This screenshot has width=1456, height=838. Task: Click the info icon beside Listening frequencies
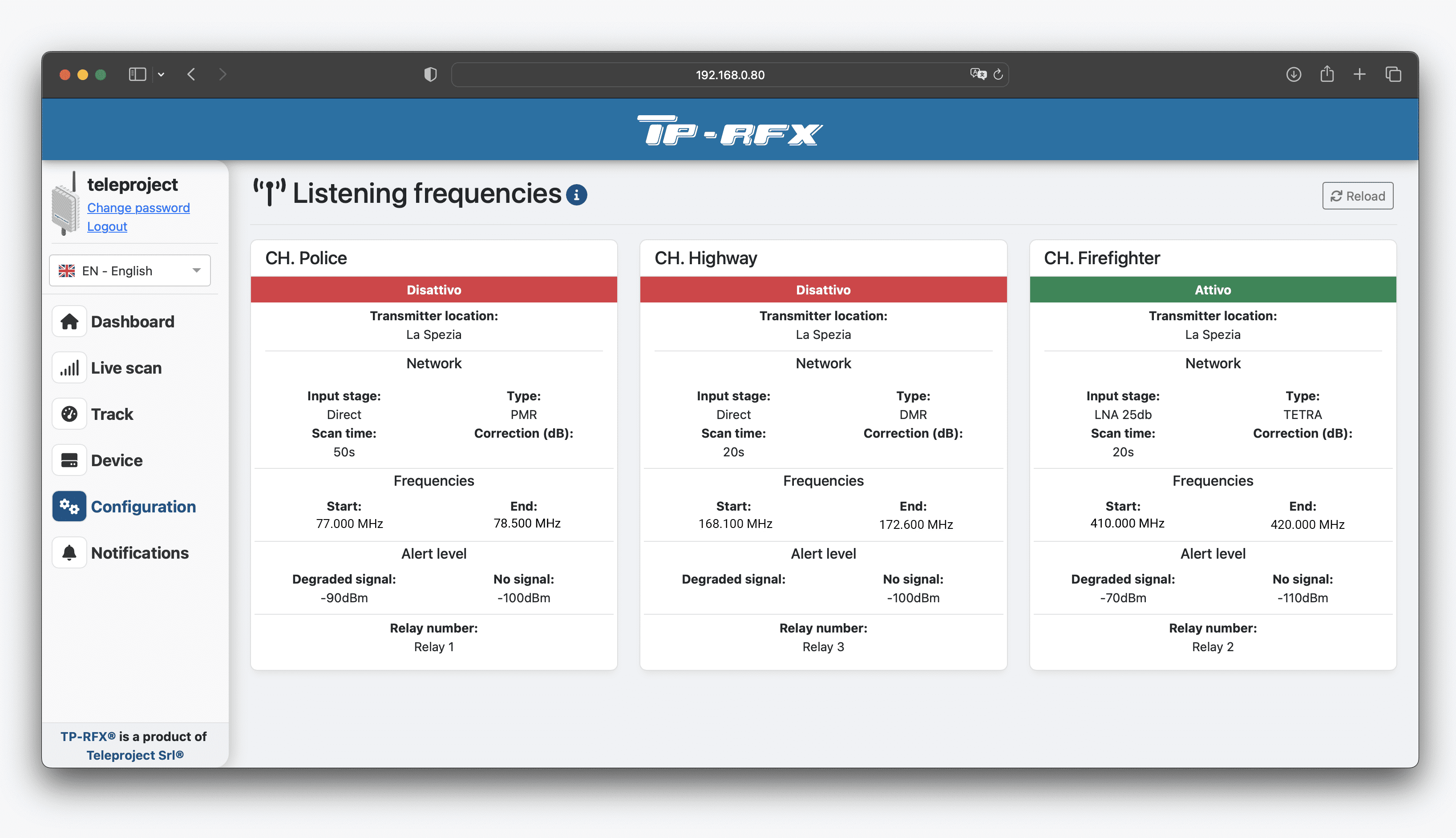click(x=576, y=195)
